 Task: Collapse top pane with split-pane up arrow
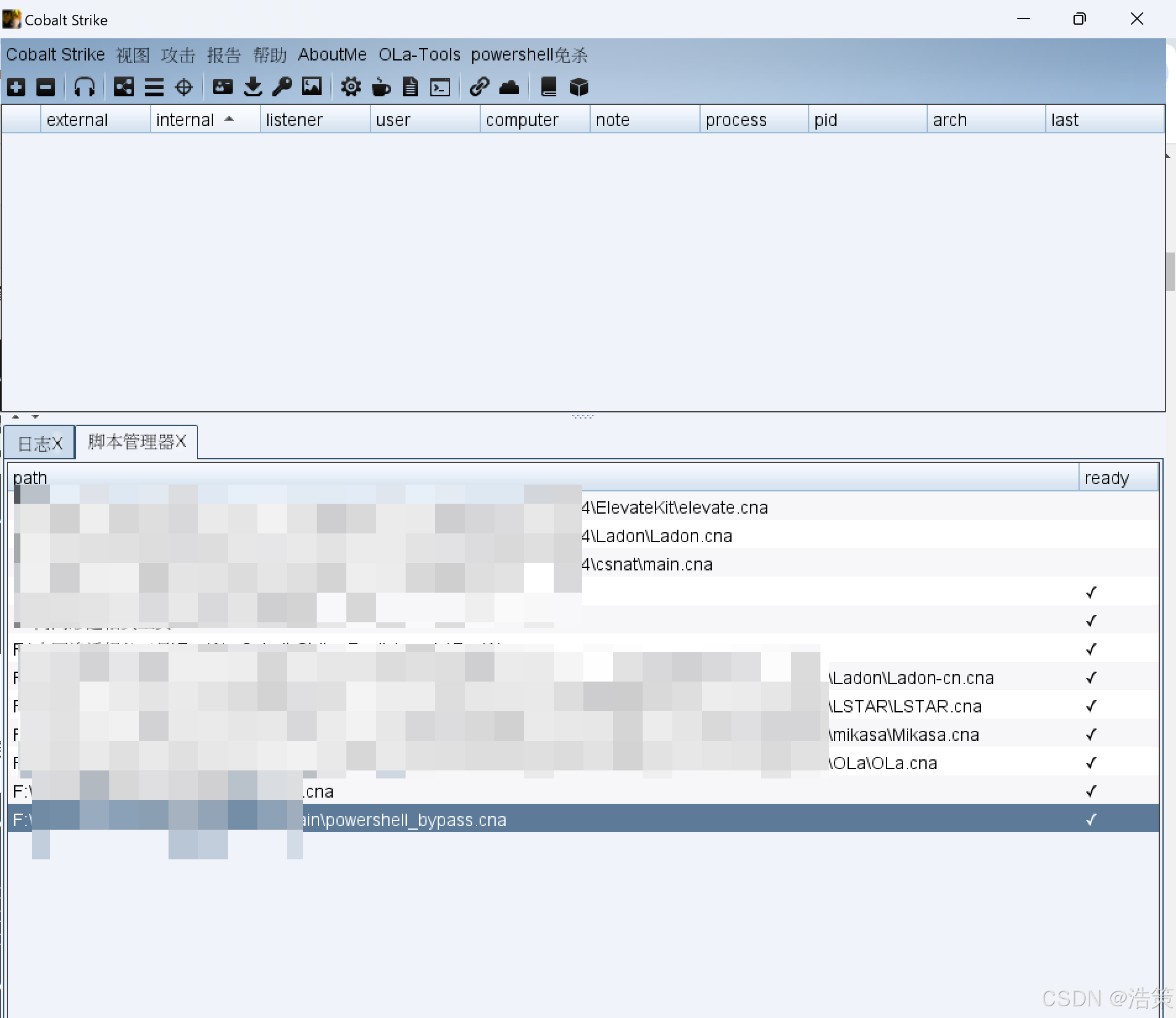[15, 417]
